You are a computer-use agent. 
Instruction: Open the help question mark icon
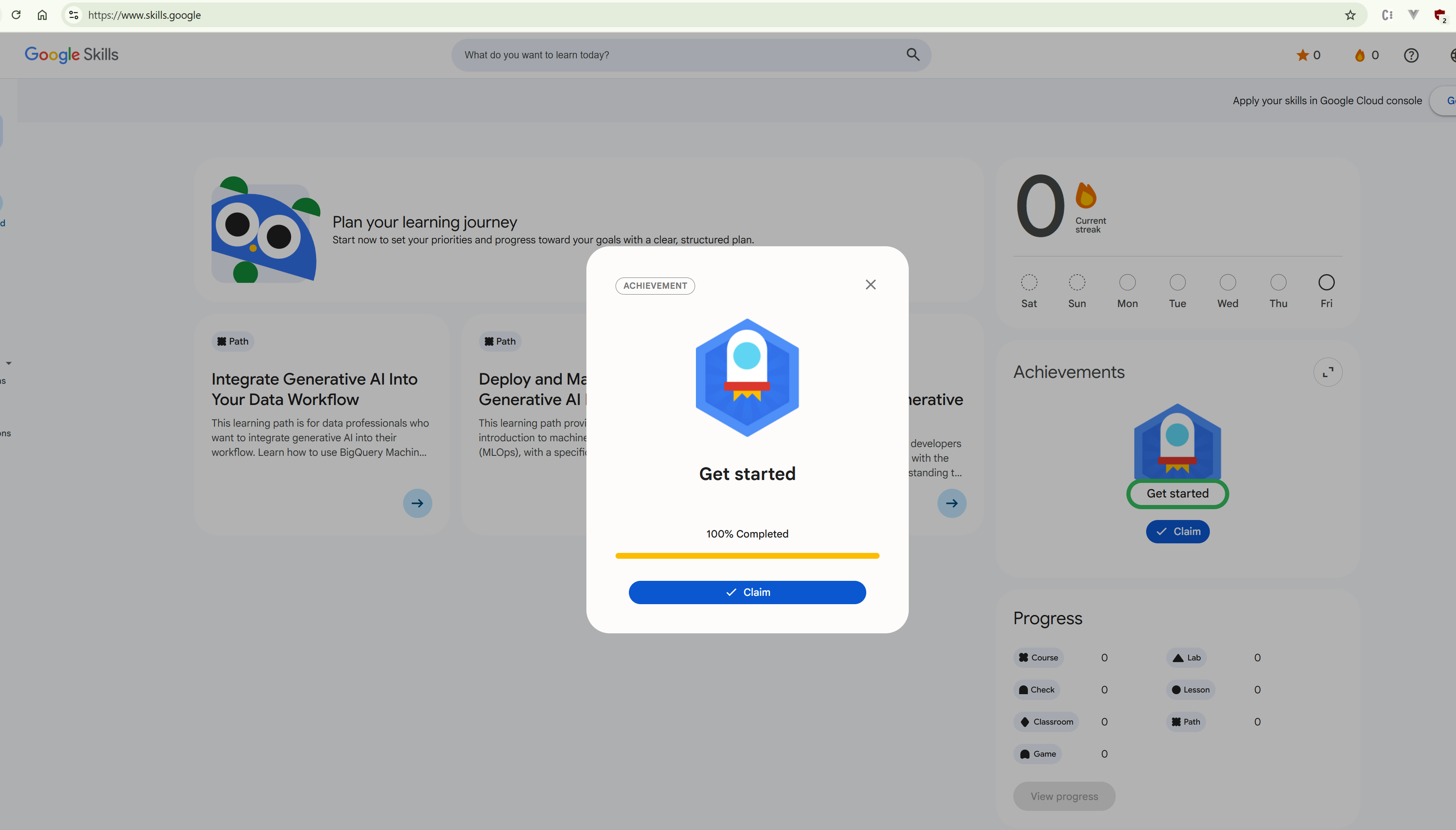tap(1411, 55)
